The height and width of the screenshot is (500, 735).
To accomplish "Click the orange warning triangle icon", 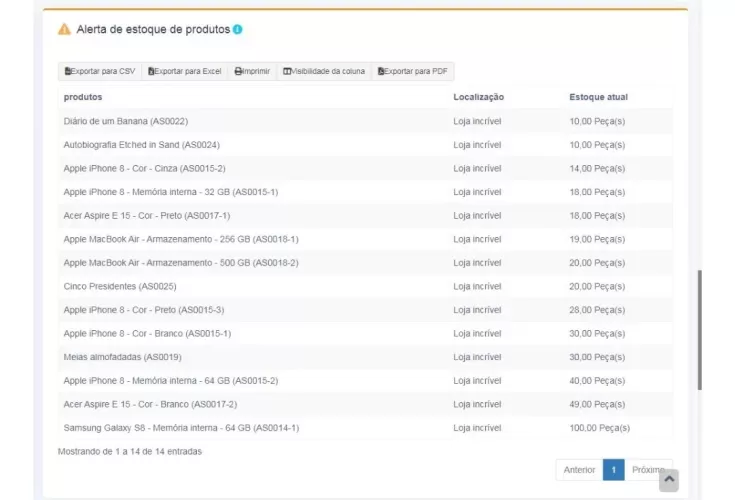I will pyautogui.click(x=65, y=29).
